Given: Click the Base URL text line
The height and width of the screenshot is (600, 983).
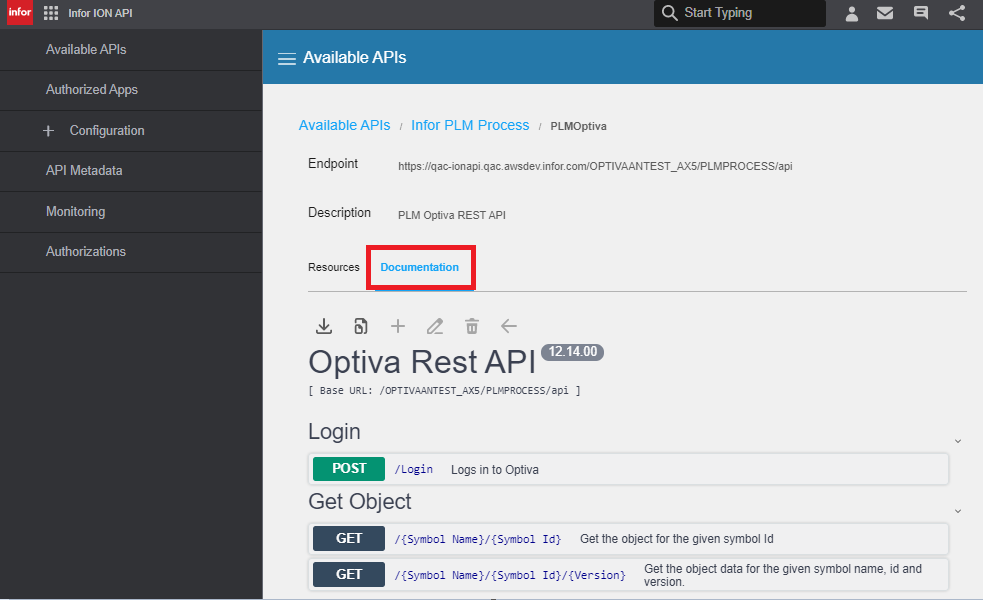Looking at the screenshot, I should (x=444, y=391).
